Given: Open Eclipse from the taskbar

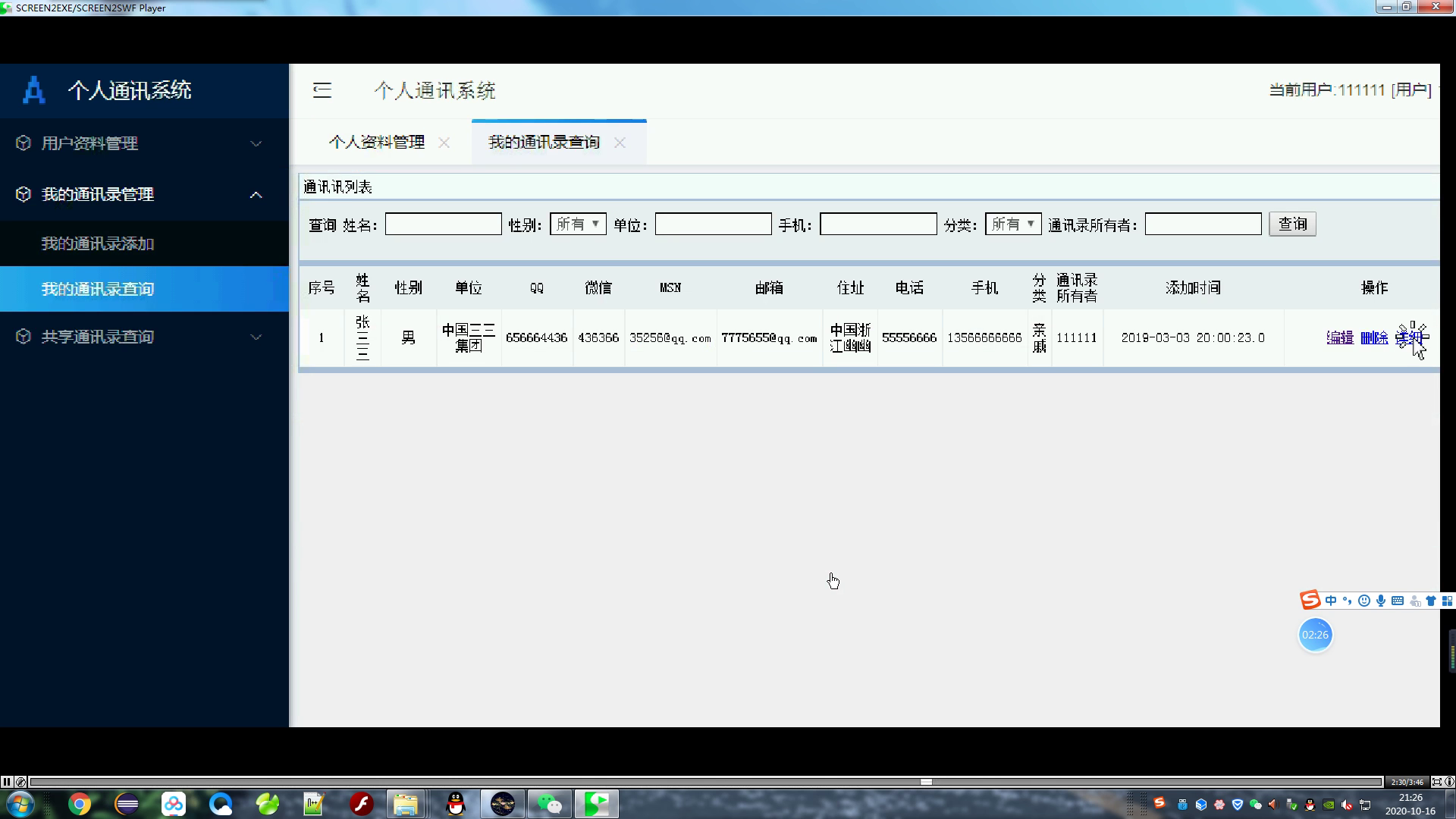Looking at the screenshot, I should click(127, 804).
